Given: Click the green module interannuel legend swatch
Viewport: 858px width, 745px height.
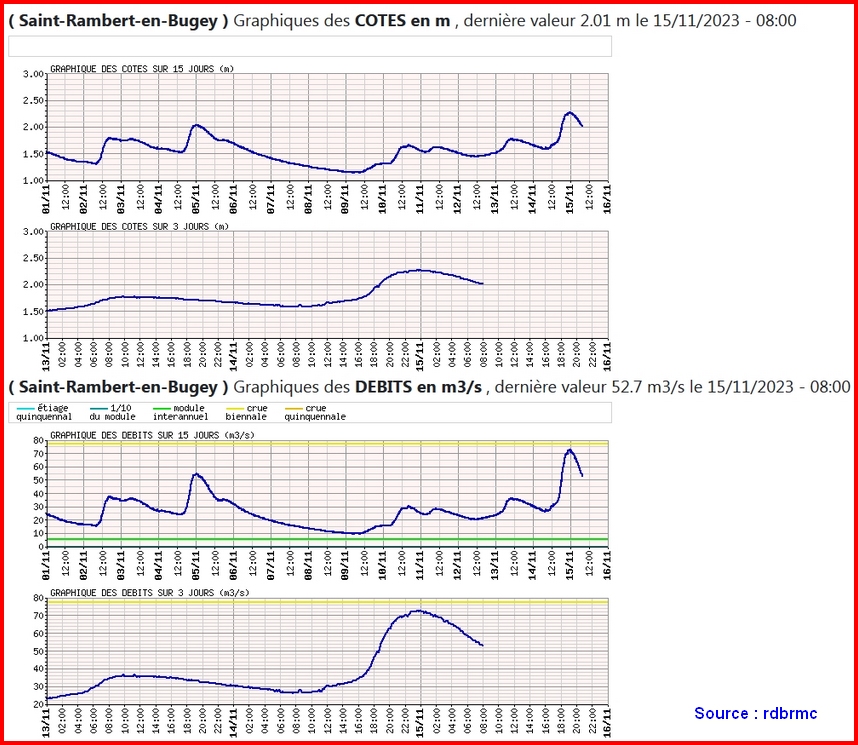Looking at the screenshot, I should tap(162, 408).
